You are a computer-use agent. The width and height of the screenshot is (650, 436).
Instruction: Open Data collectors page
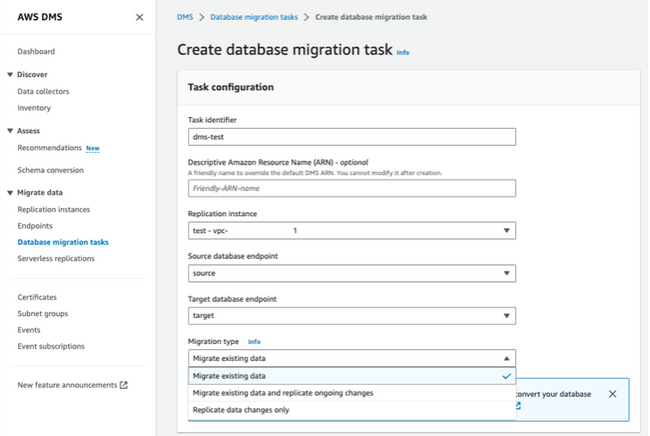[43, 91]
